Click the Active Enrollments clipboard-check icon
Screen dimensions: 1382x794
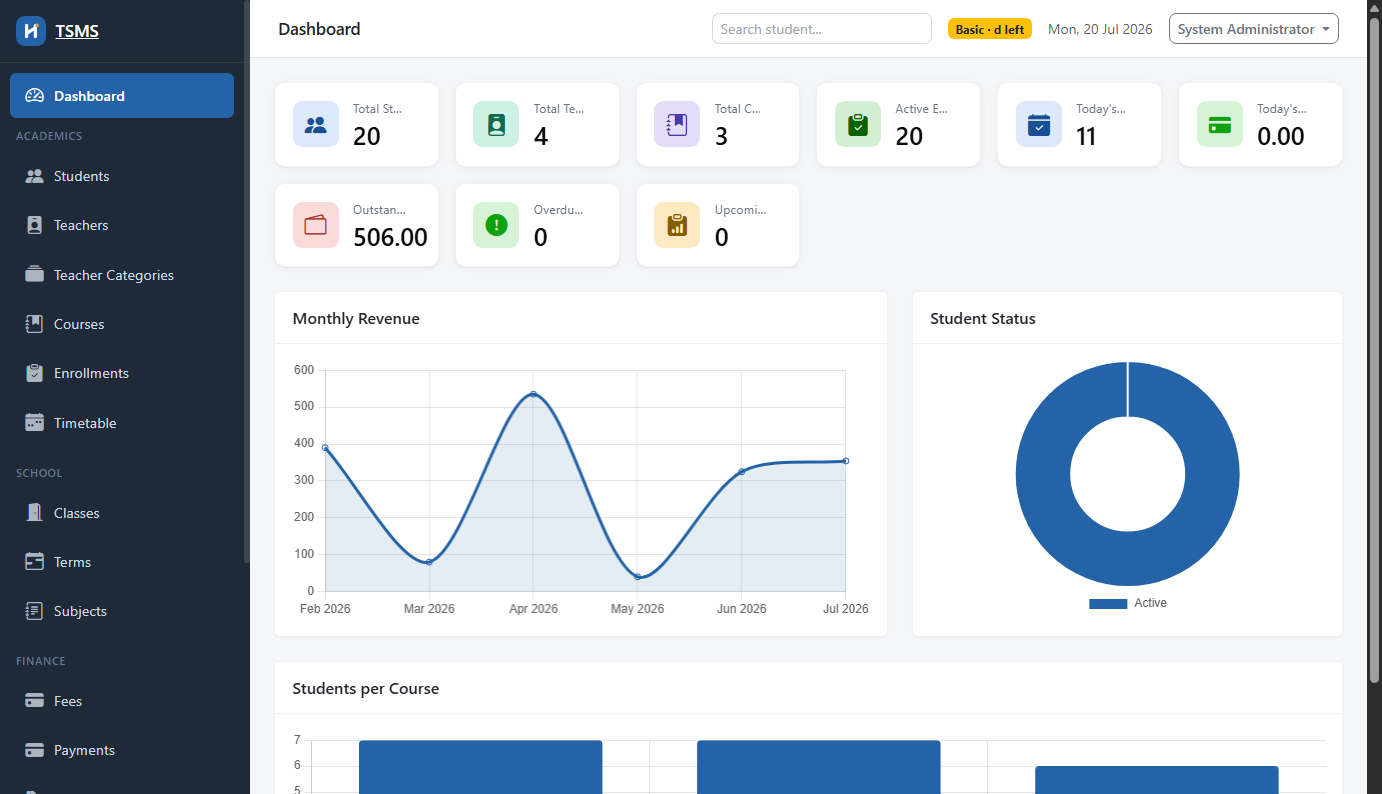tap(858, 124)
